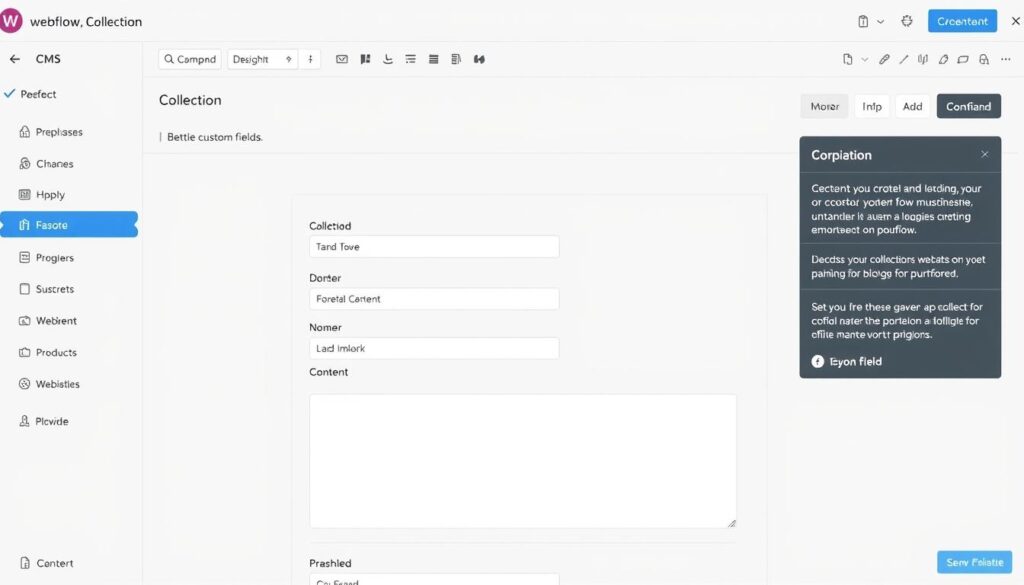Screen dimensions: 1024x585
Task: Click the Nomer input containing Lad Imlork
Action: pyautogui.click(x=434, y=349)
